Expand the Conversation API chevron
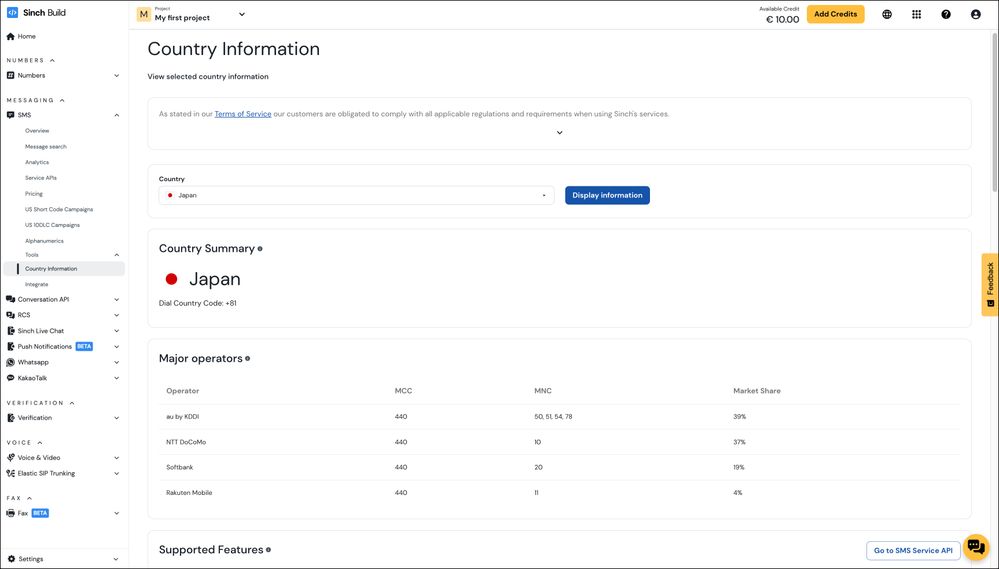Viewport: 999px width, 569px height. pyautogui.click(x=117, y=299)
